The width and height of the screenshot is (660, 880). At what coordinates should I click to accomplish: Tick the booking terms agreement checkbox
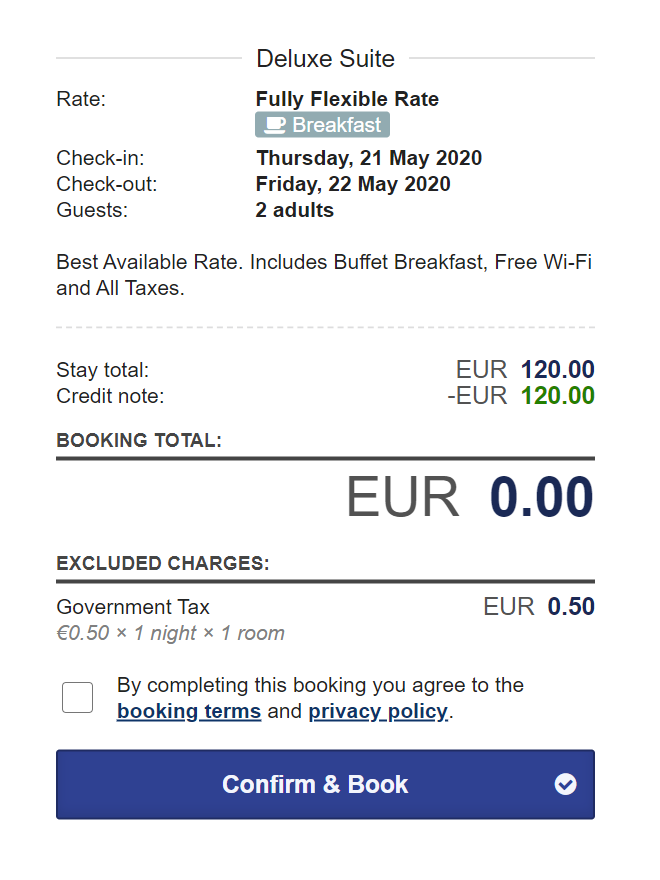pyautogui.click(x=77, y=698)
